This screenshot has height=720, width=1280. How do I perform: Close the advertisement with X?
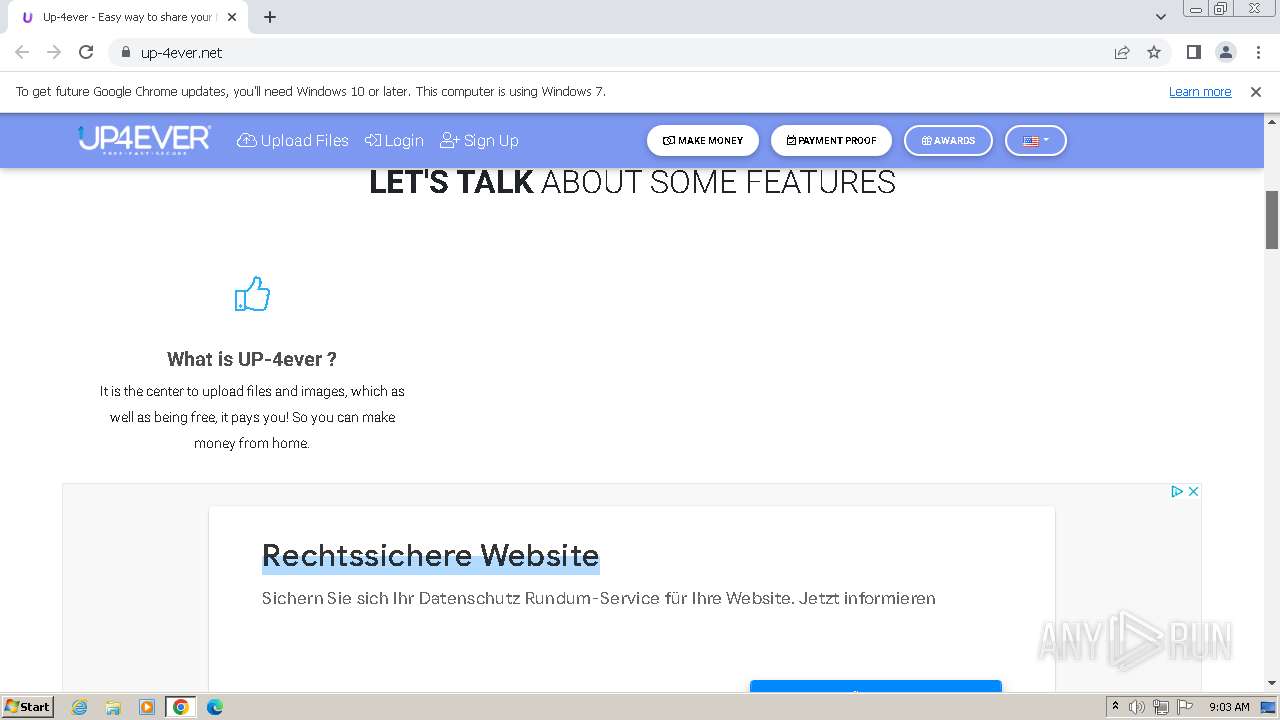[1193, 491]
